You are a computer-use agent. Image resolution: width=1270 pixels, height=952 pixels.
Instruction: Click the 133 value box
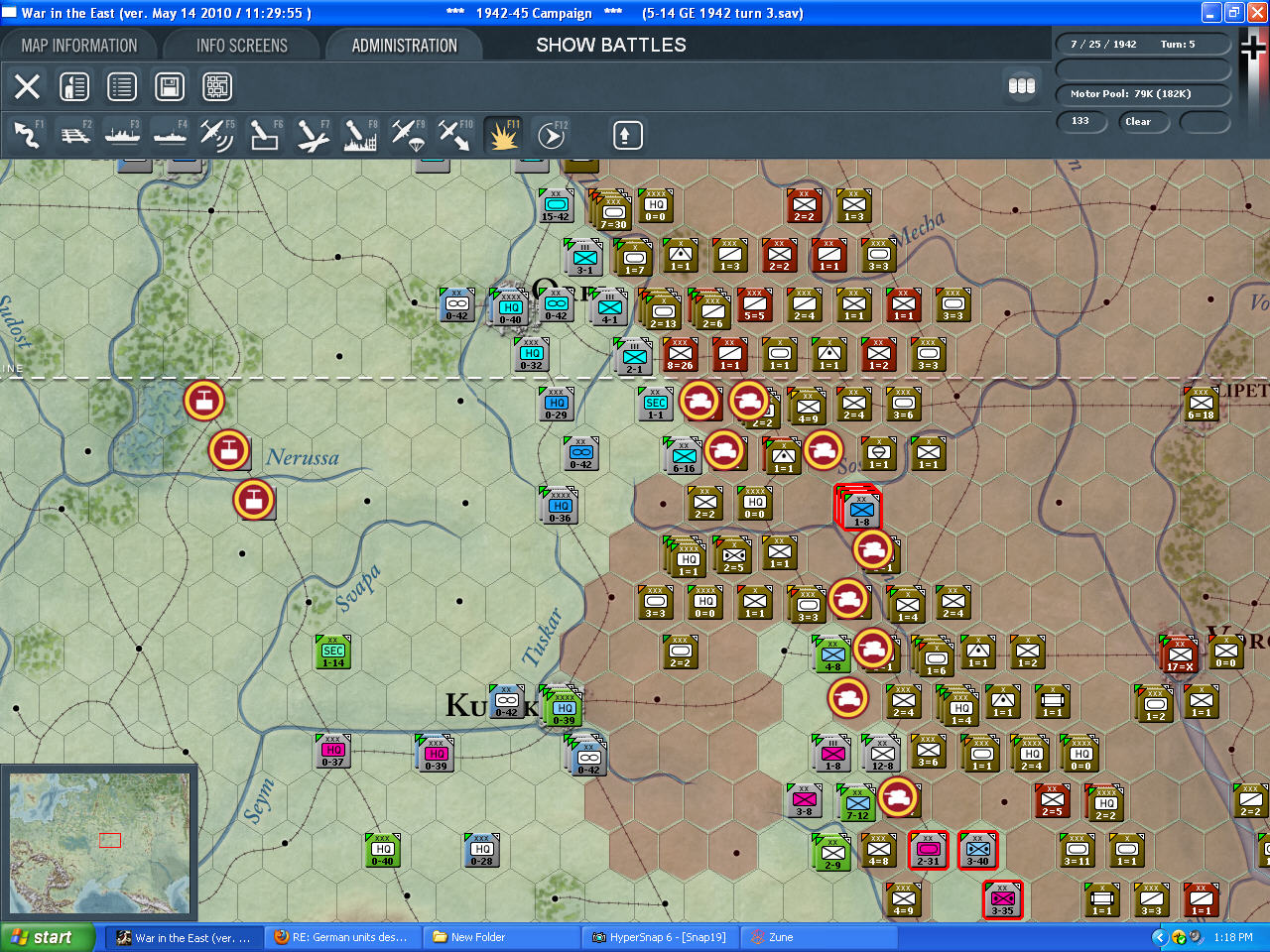1083,122
